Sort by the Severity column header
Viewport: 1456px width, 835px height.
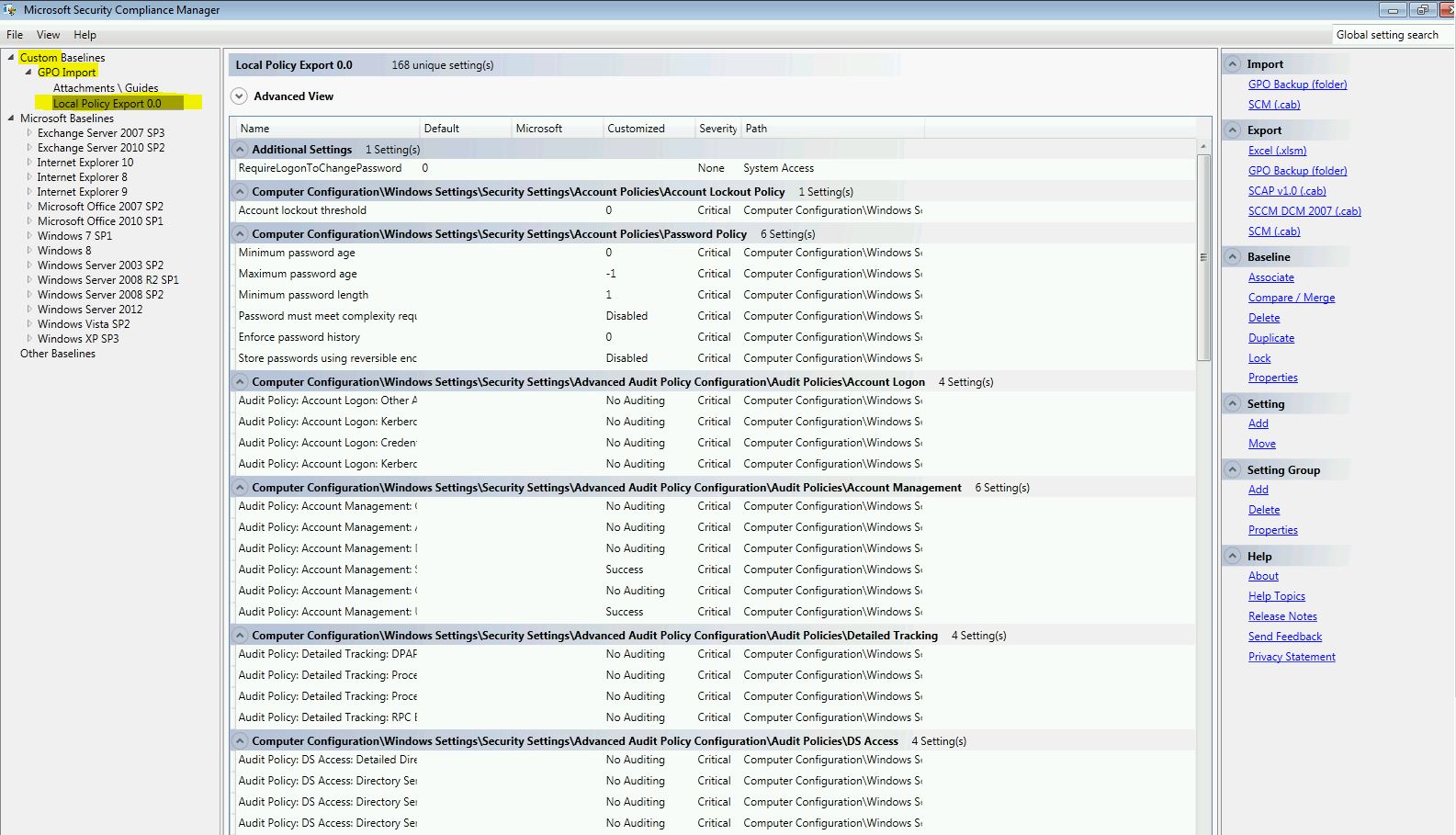click(x=717, y=129)
